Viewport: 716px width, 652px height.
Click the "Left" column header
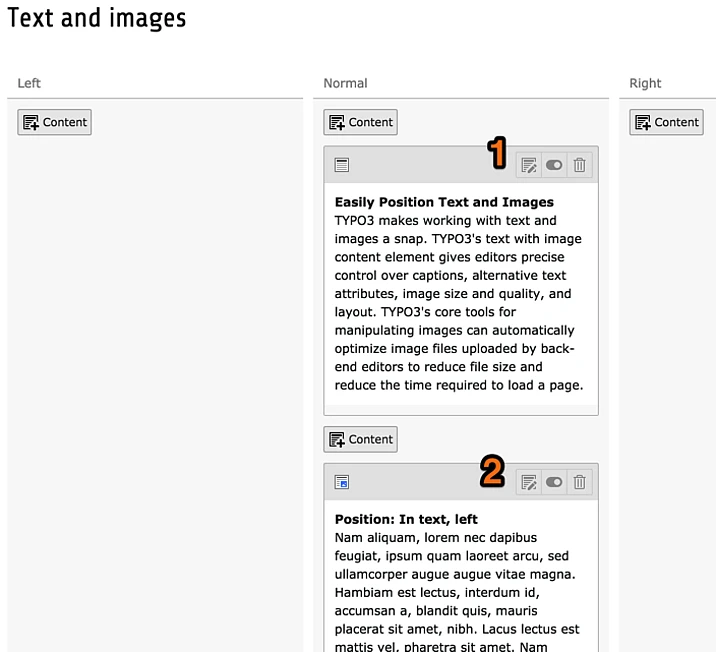tap(29, 83)
